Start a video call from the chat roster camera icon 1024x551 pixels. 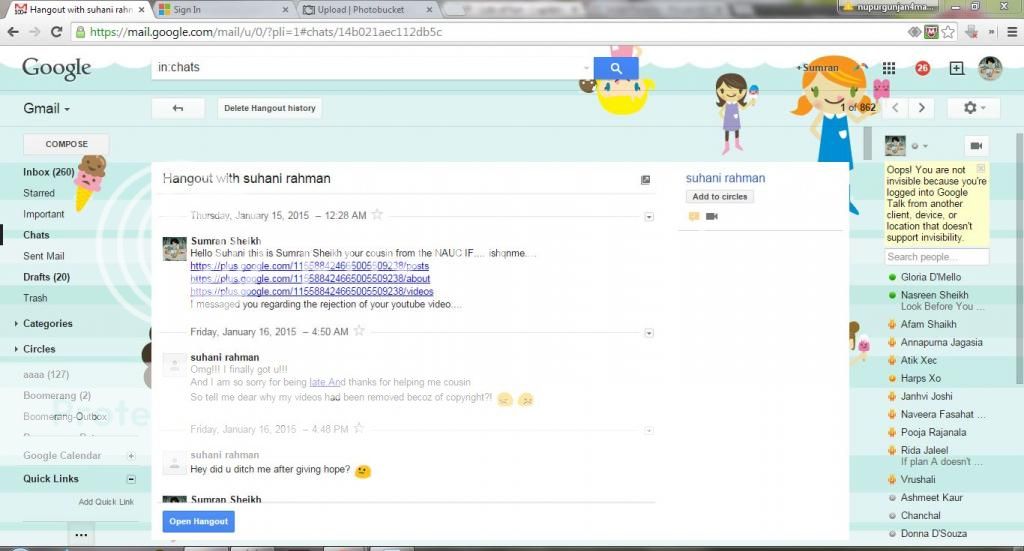976,145
